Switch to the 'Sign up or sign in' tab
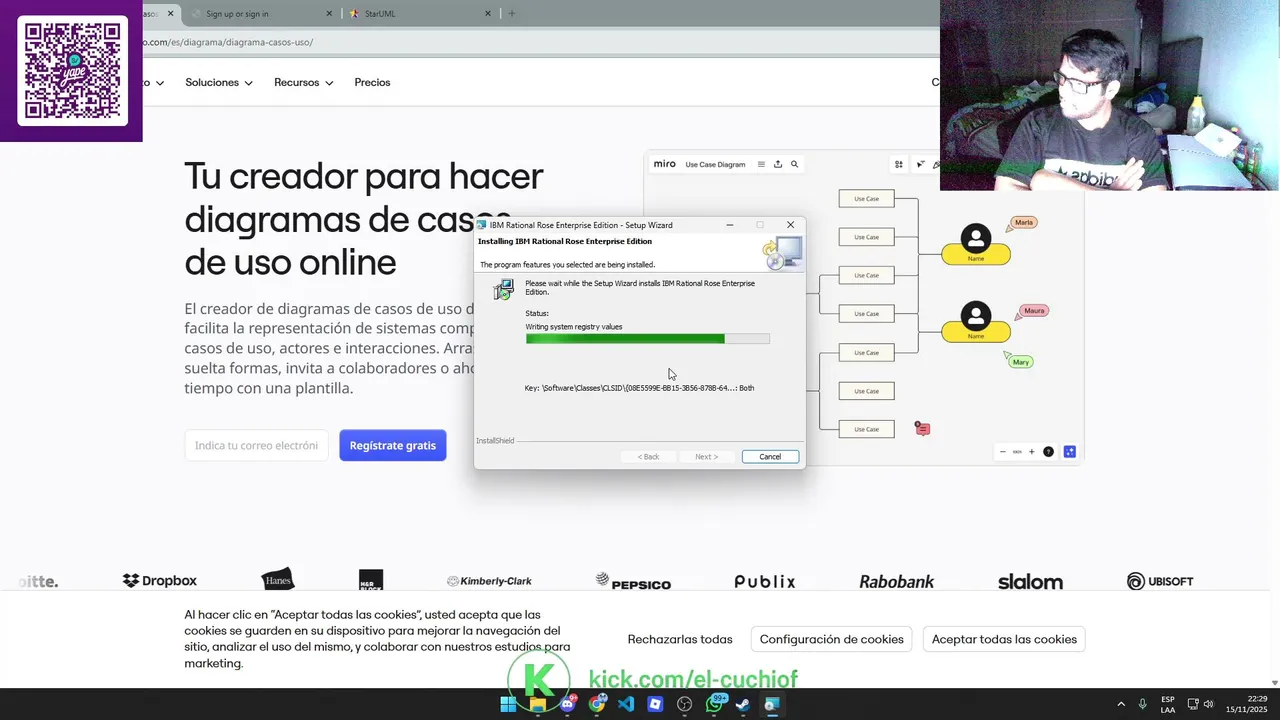The image size is (1280, 720). pyautogui.click(x=260, y=14)
